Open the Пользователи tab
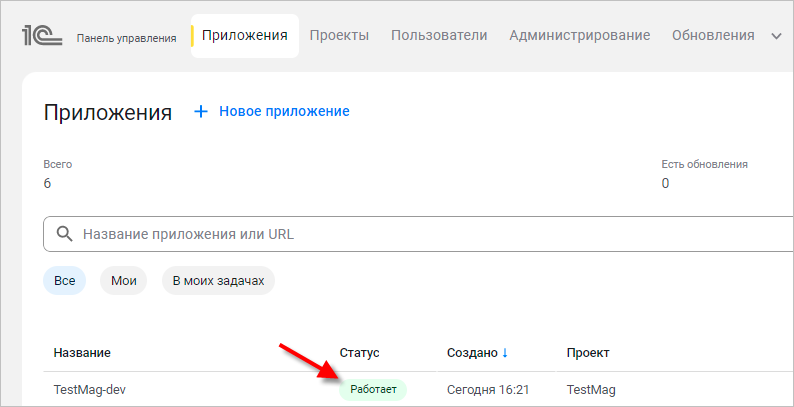Viewport: 794px width, 407px height. 439,35
